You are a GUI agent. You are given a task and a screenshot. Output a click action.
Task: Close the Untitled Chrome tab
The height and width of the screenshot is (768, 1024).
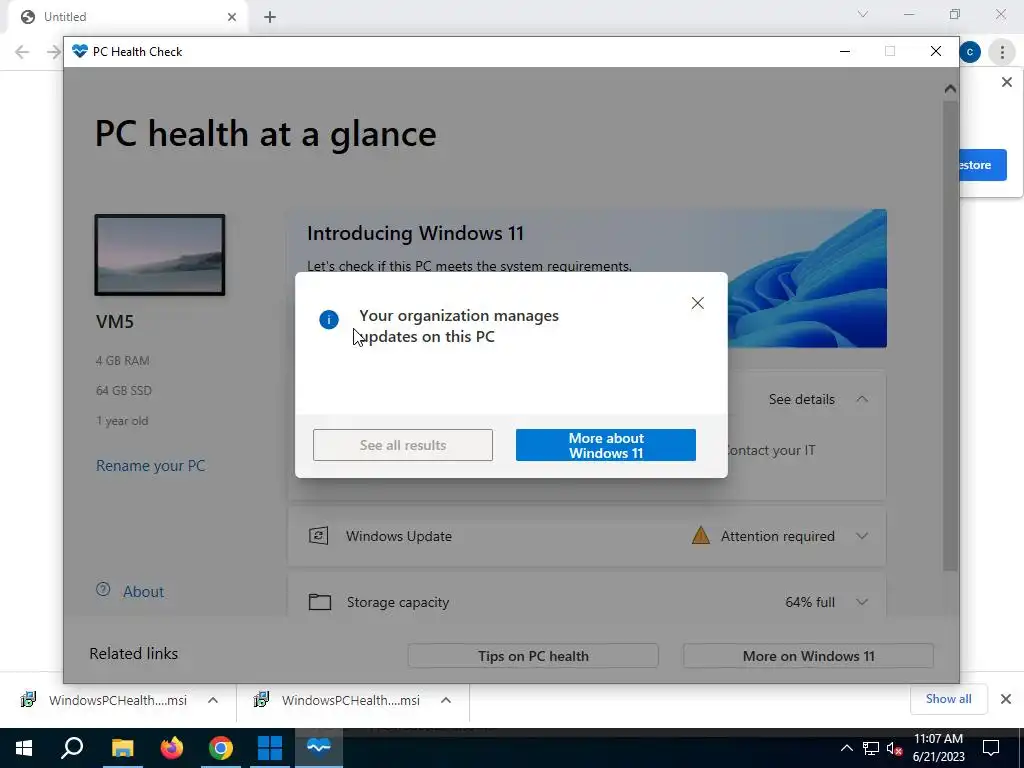tap(232, 17)
